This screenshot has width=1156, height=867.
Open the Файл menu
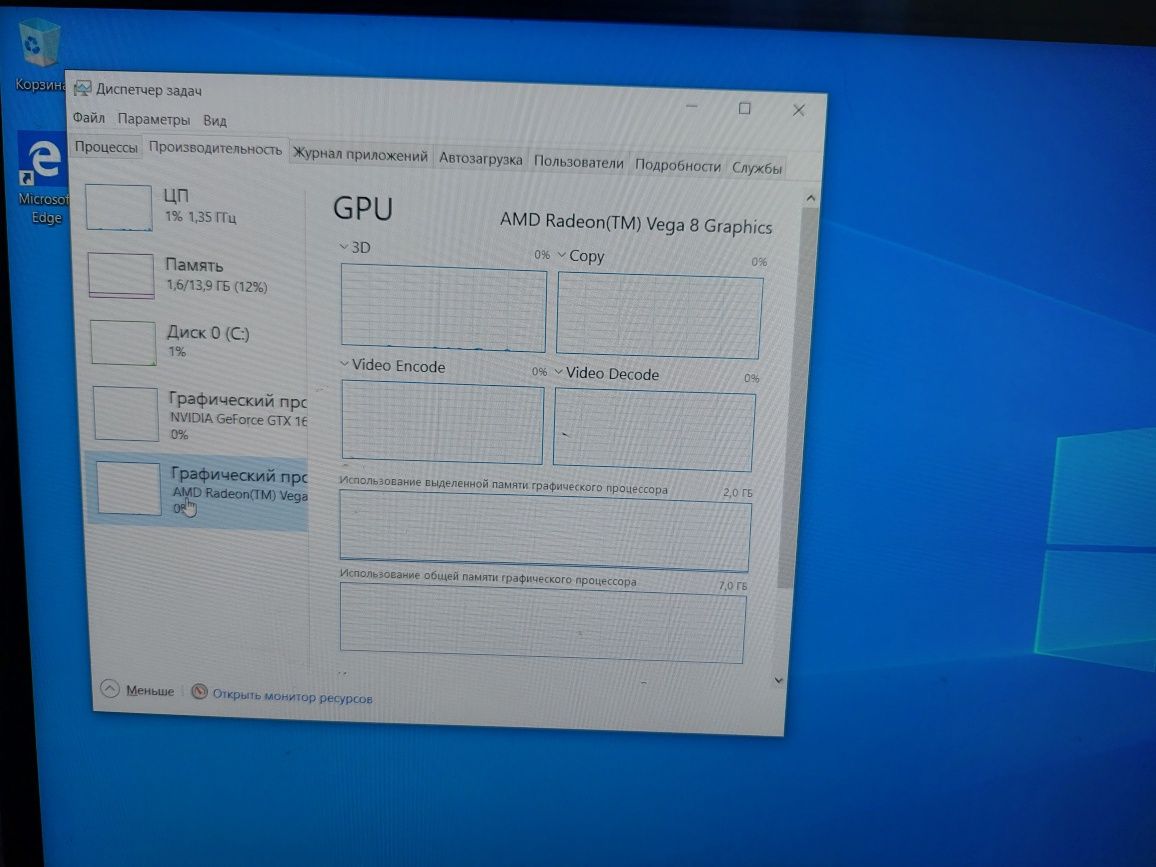(88, 117)
